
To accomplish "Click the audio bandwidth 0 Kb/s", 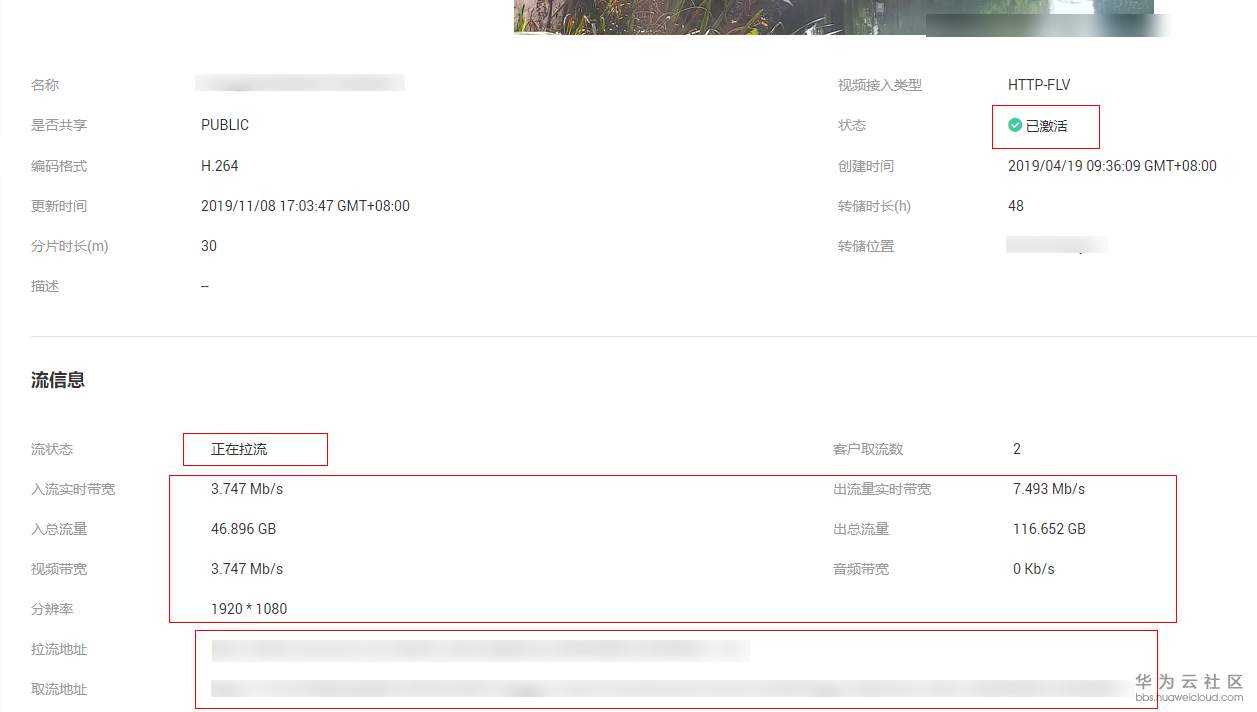I will coord(1034,569).
